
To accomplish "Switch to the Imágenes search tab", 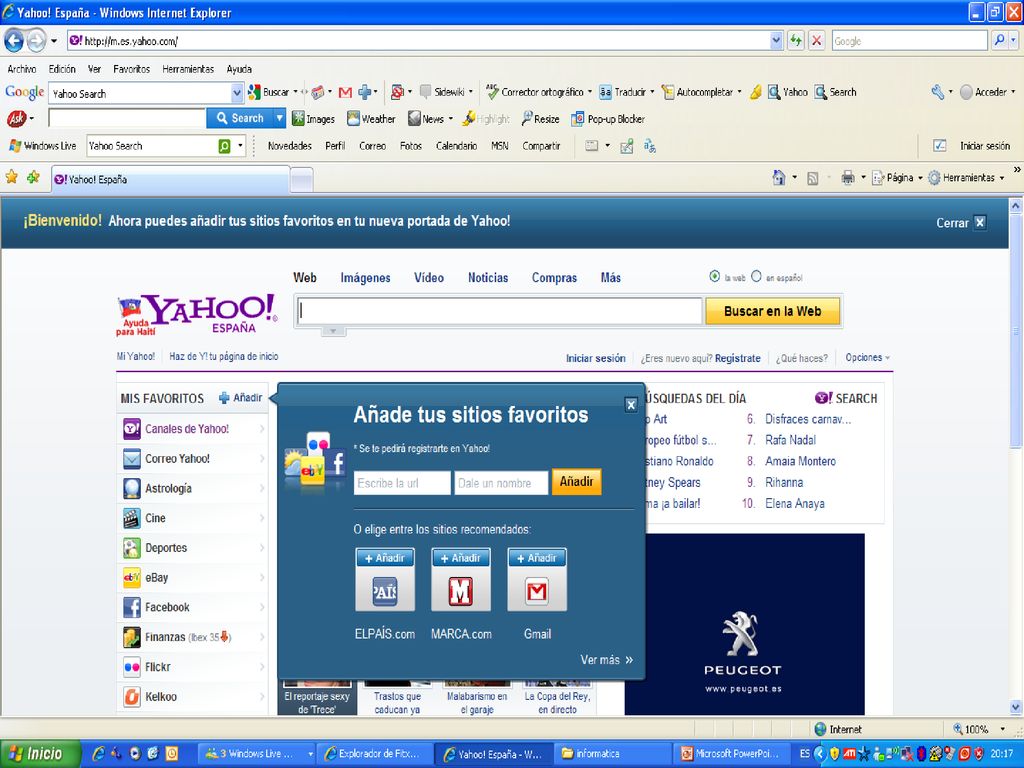I will [365, 278].
